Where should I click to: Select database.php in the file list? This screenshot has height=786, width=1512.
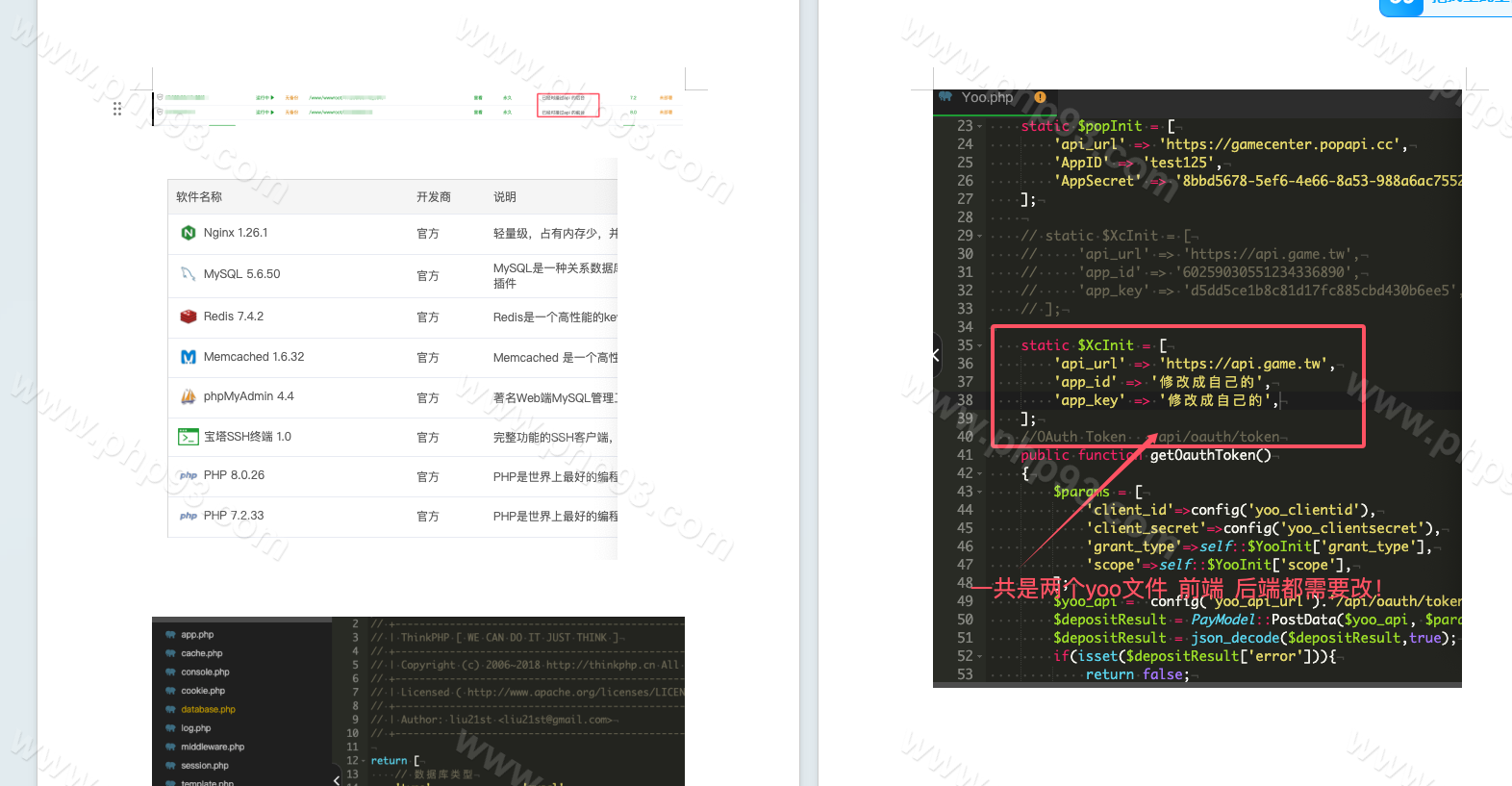coord(208,709)
